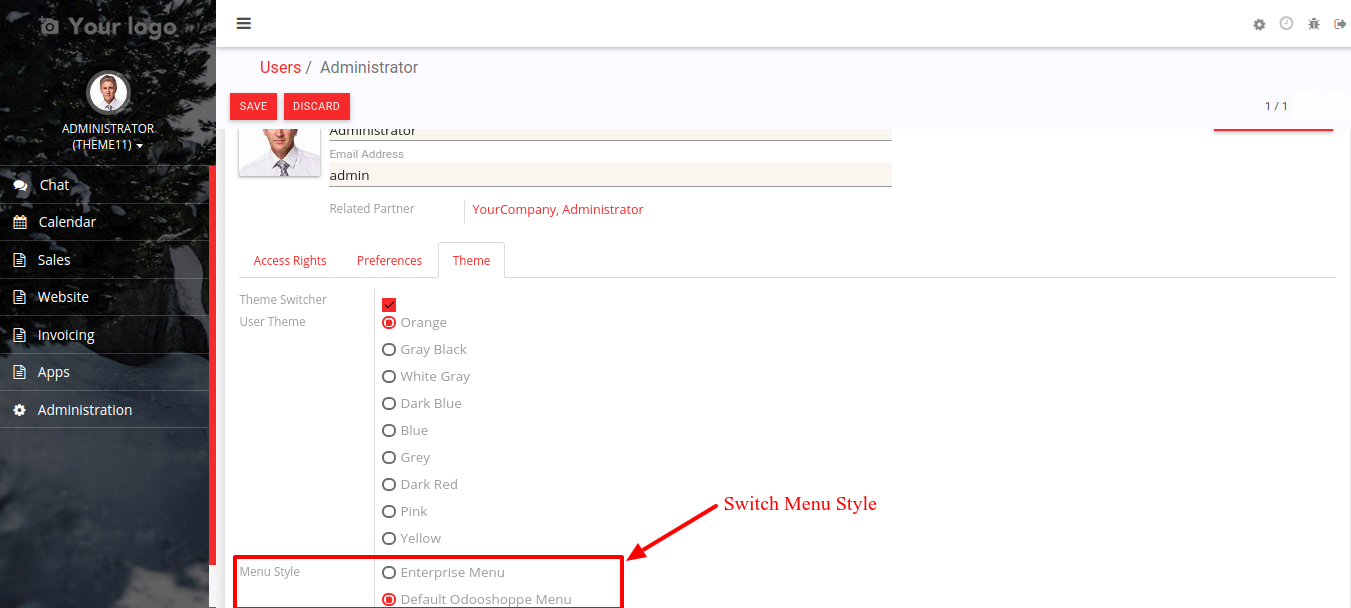Viewport: 1351px width, 608px height.
Task: Click the DISCARD button
Action: click(317, 106)
